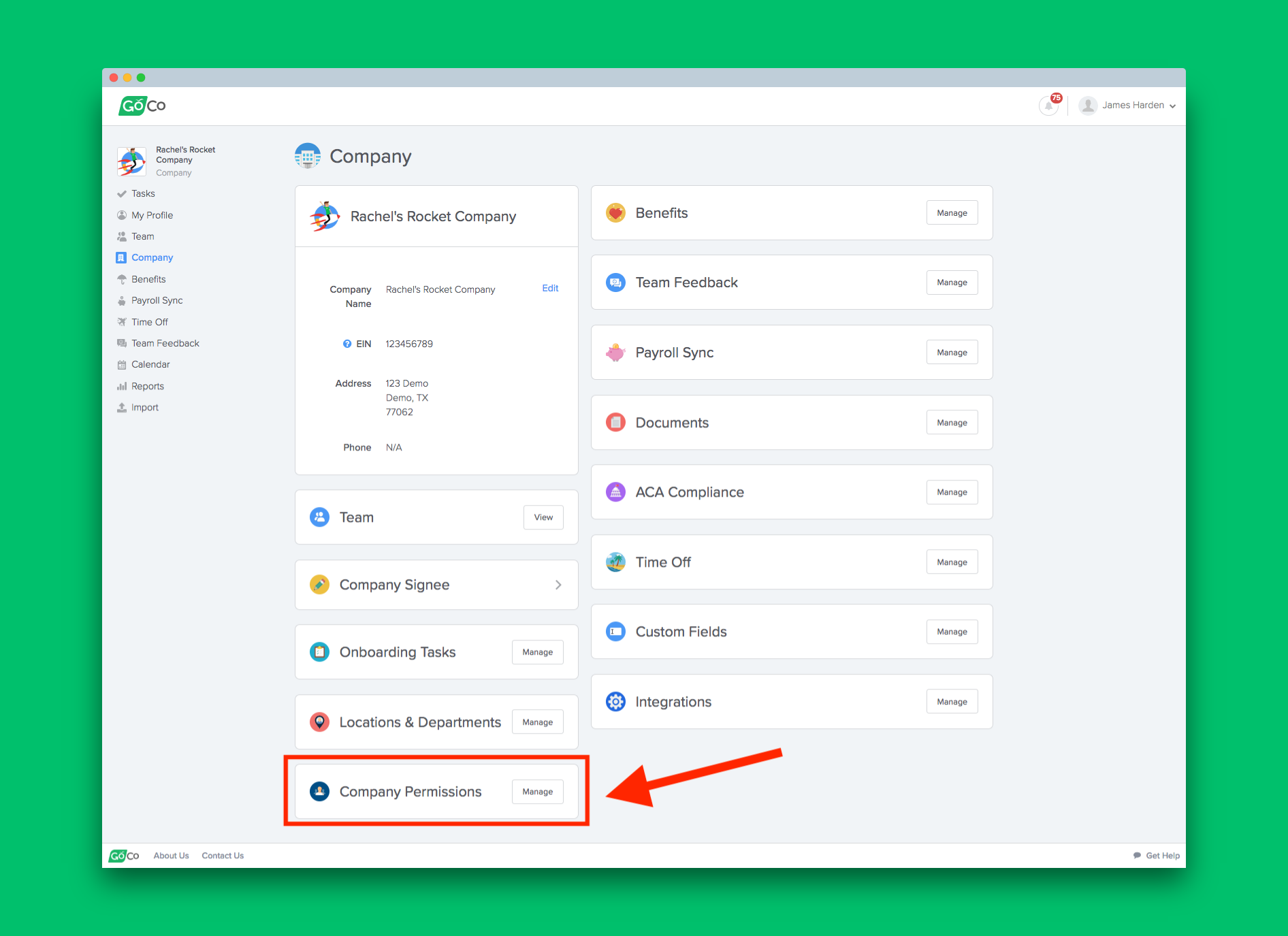Click the calendar icon in sidebar

(122, 365)
